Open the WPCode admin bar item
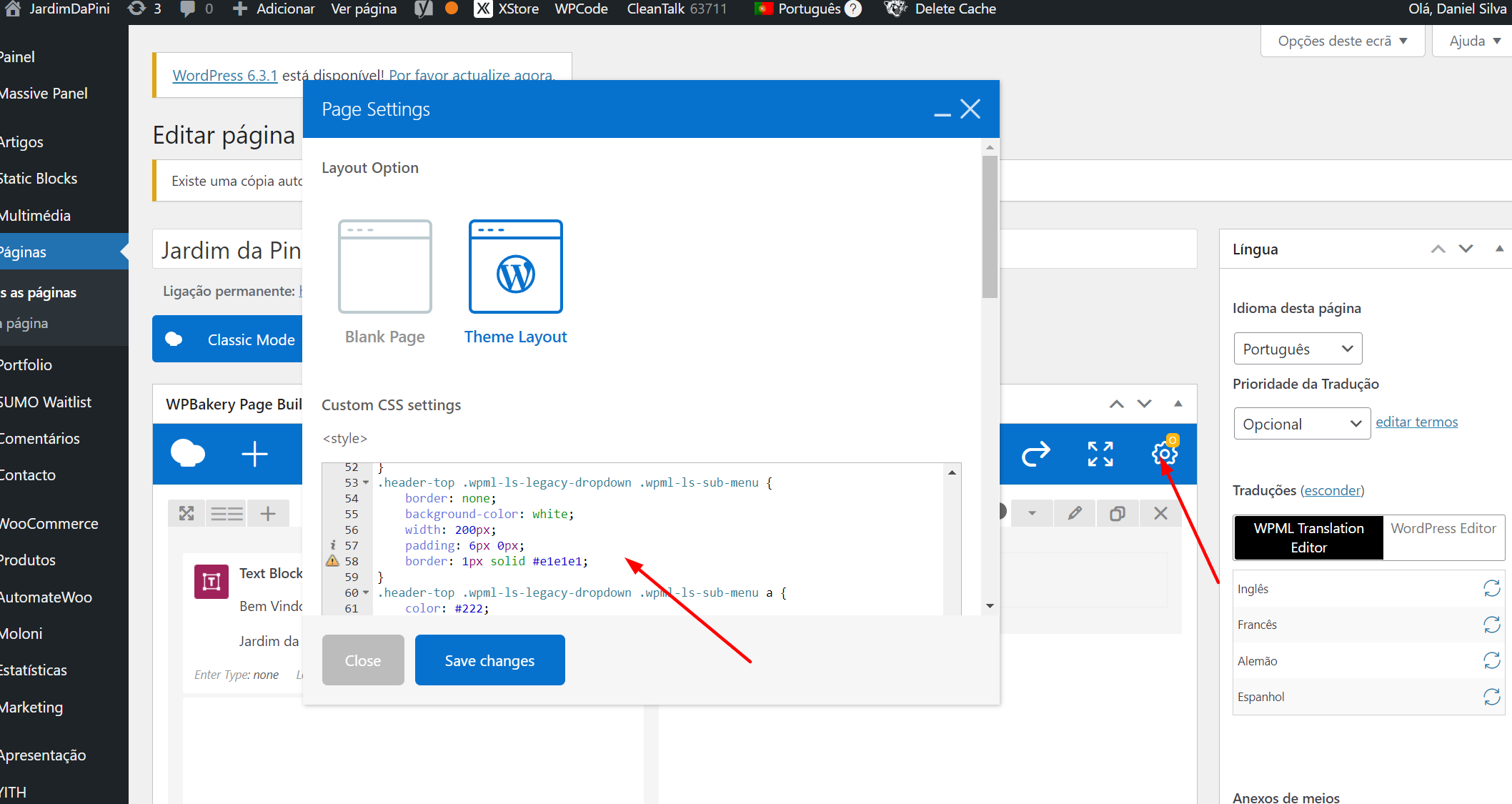Viewport: 1512px width, 804px height. coord(581,9)
